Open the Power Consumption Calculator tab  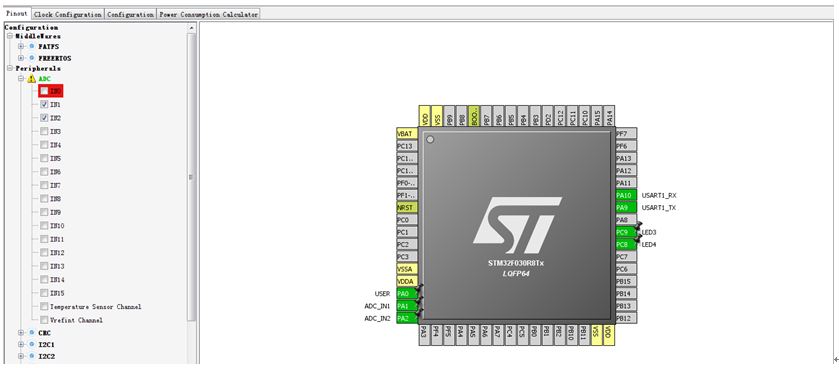coord(209,14)
